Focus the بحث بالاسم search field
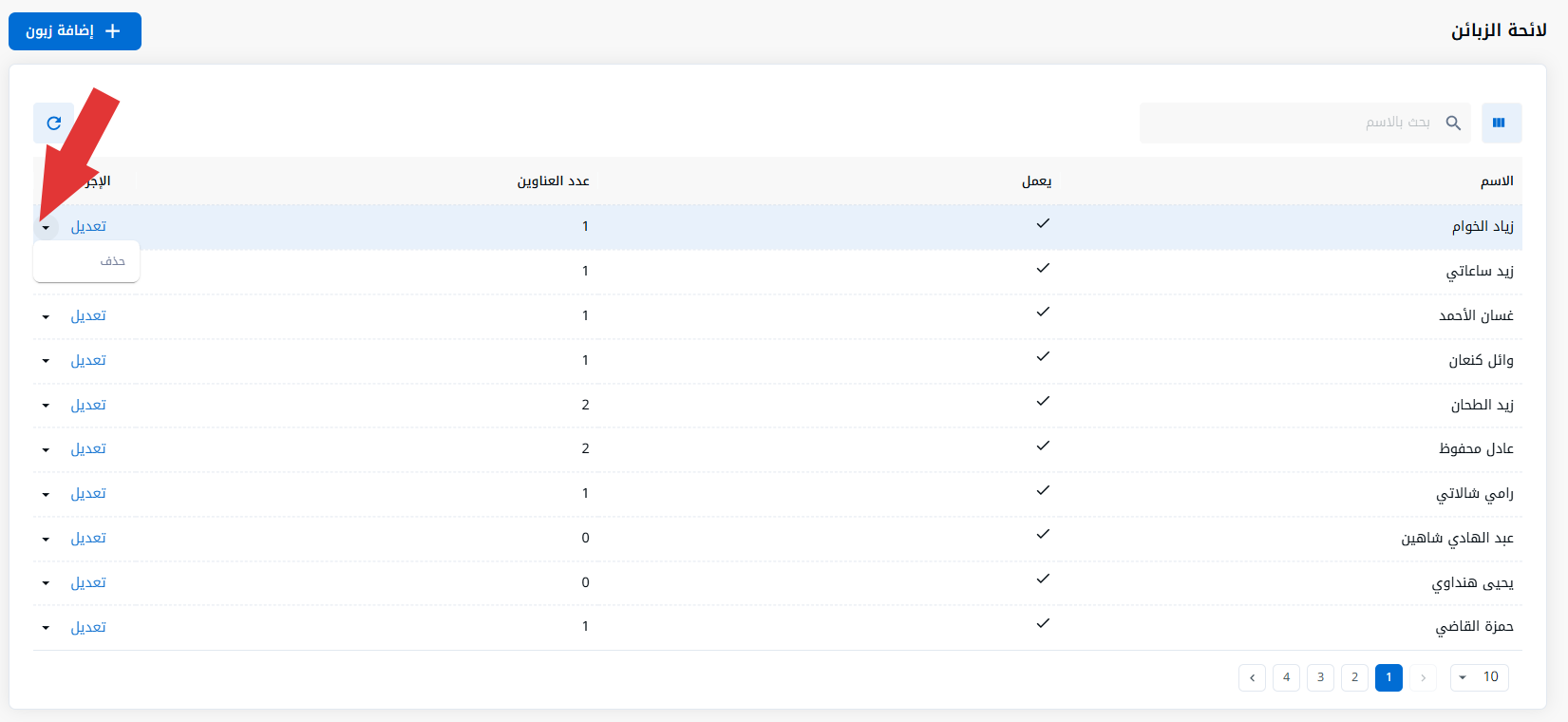 (x=1305, y=123)
